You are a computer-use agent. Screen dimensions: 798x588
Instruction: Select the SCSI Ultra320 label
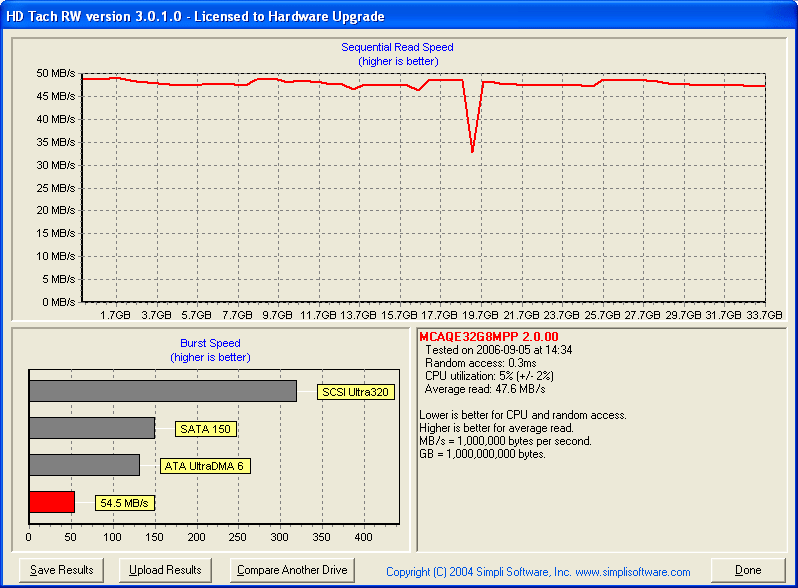click(353, 391)
